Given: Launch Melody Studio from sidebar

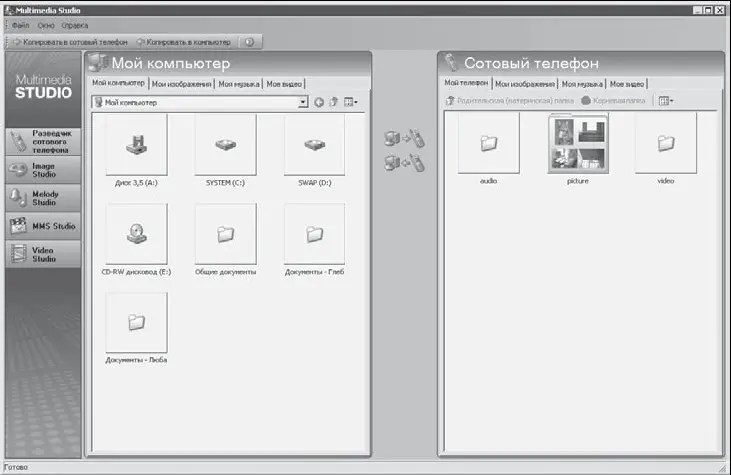Looking at the screenshot, I should pyautogui.click(x=43, y=198).
